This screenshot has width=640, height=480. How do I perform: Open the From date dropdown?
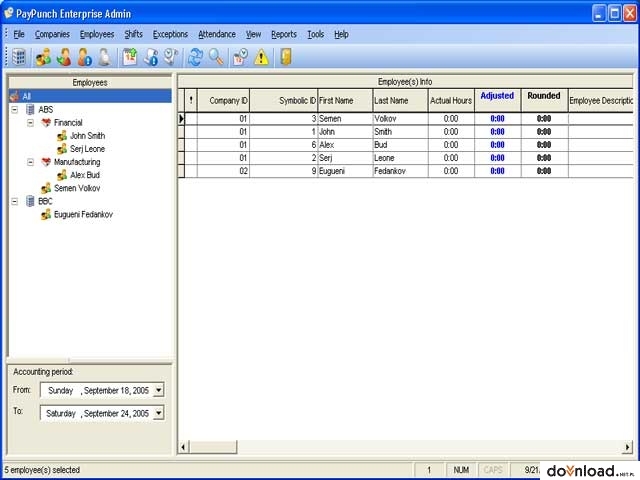point(158,390)
